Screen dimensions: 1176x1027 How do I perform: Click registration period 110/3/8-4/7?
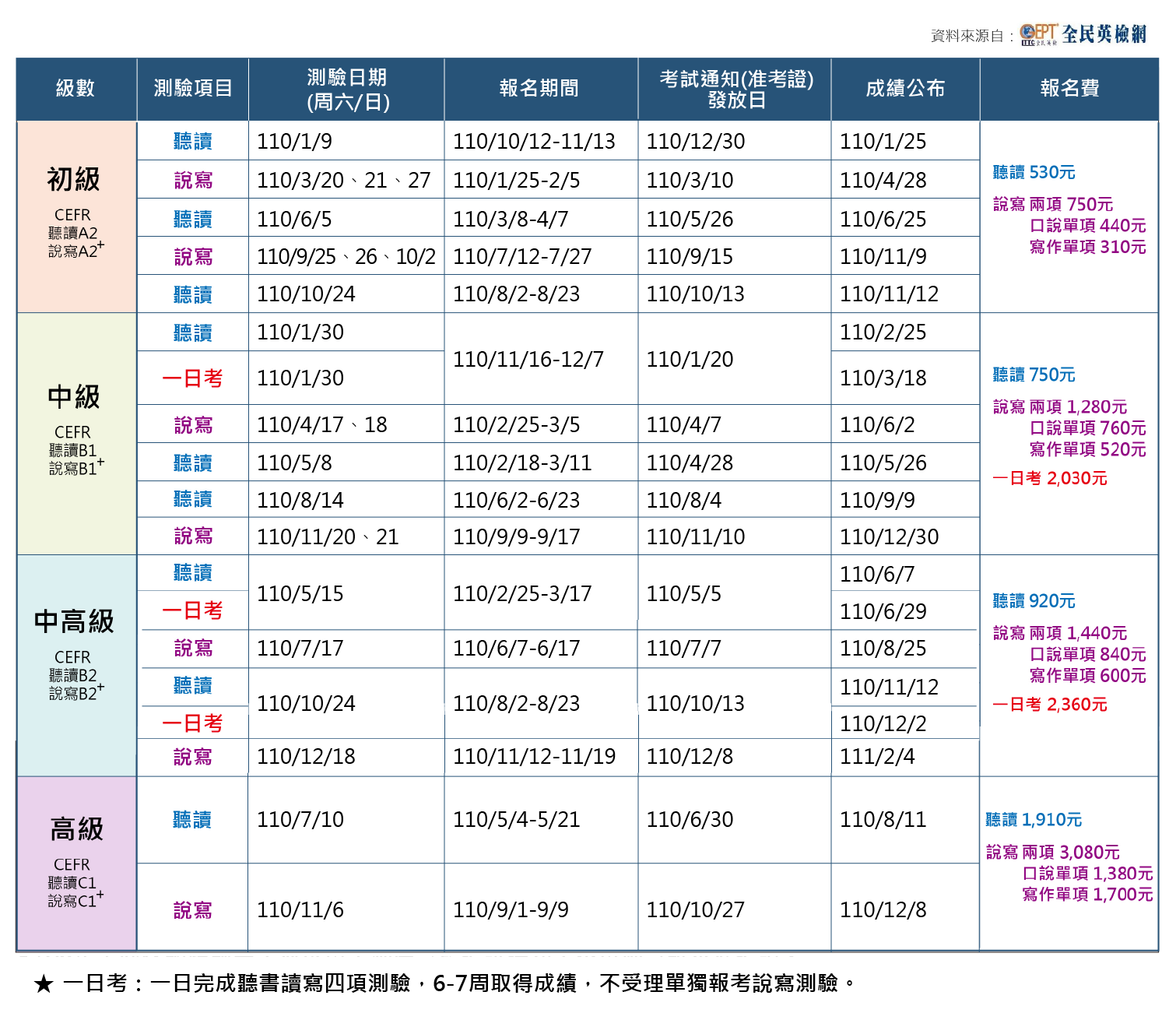click(510, 220)
